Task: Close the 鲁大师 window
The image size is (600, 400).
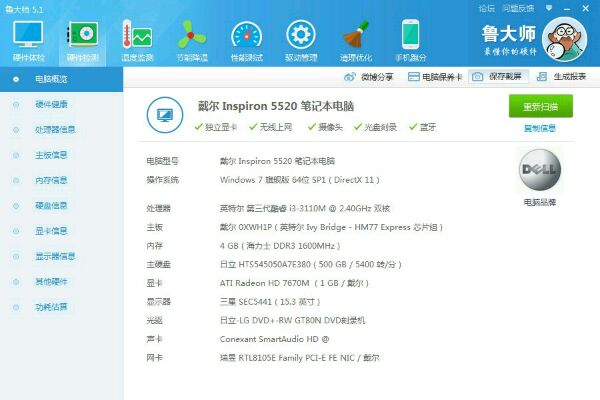Action: 585,8
